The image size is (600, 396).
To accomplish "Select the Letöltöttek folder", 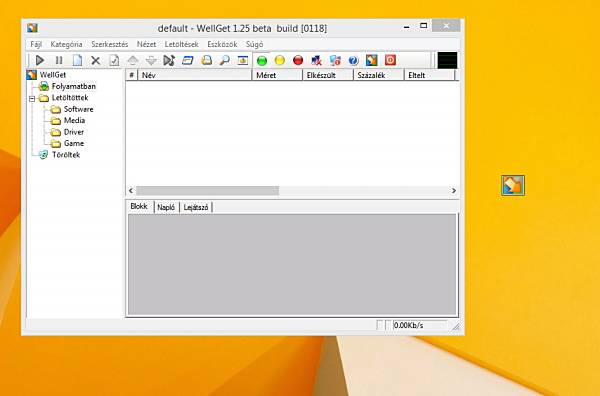I will point(70,98).
